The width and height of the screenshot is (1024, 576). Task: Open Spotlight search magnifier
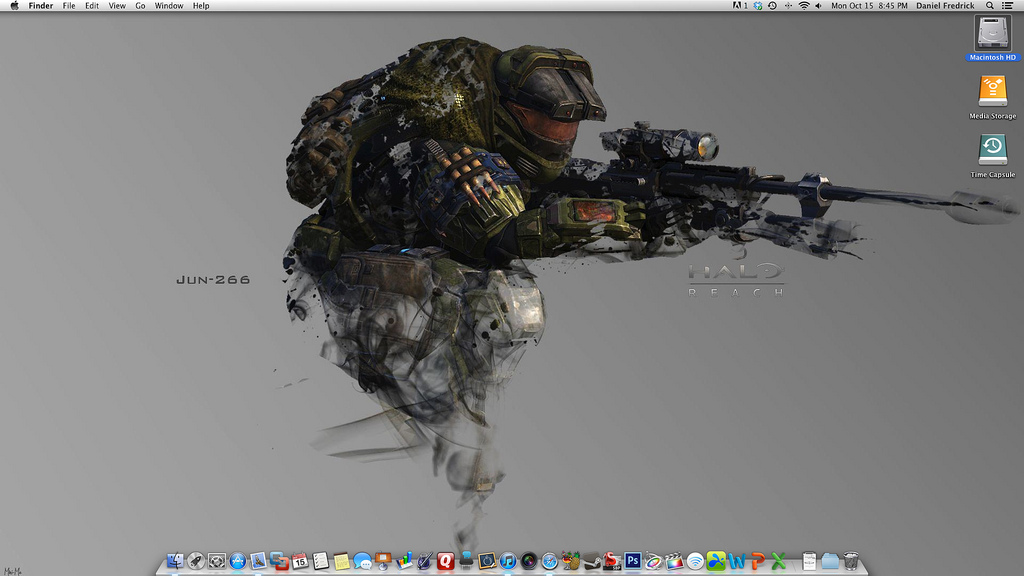point(990,5)
